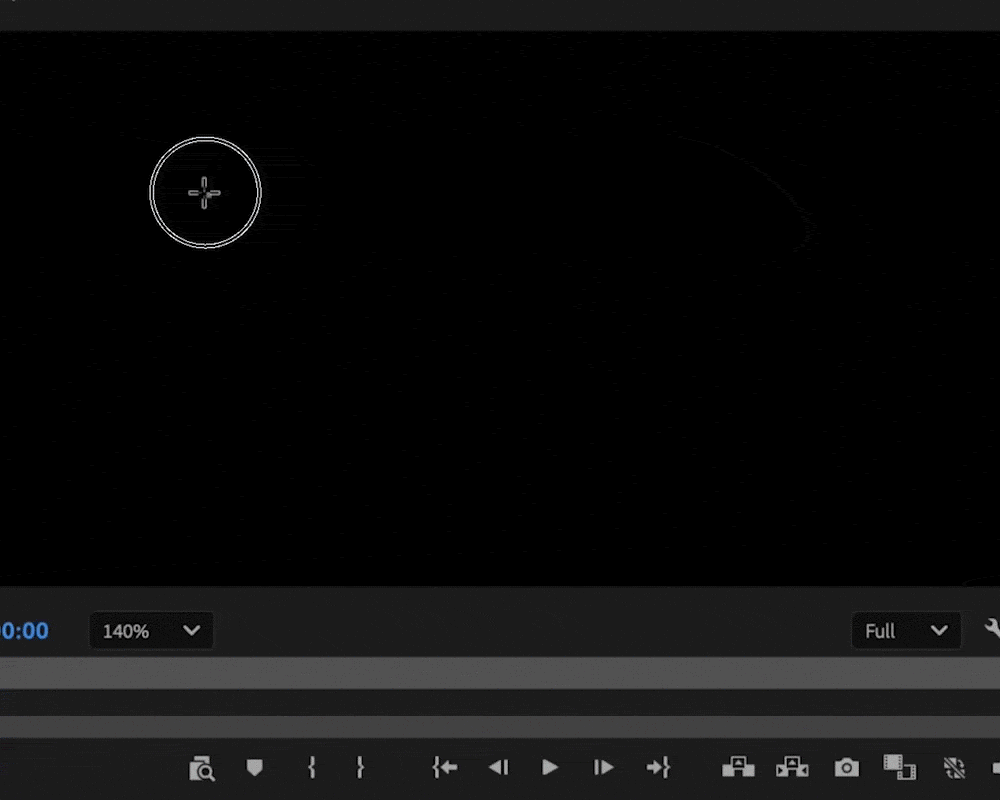Open the 140% zoom level dropdown
1000x800 pixels.
tap(151, 631)
